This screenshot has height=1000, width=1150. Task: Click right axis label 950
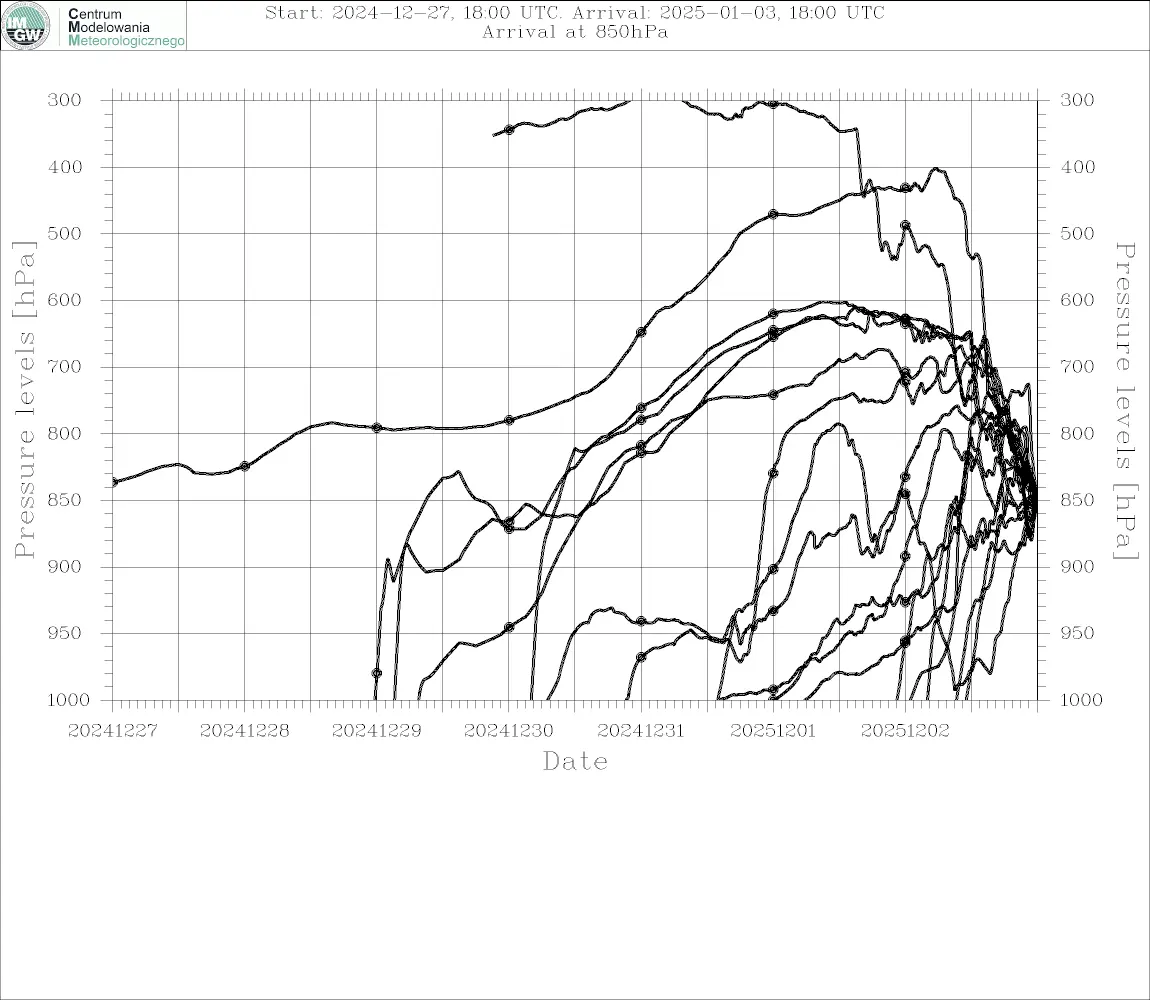1077,633
